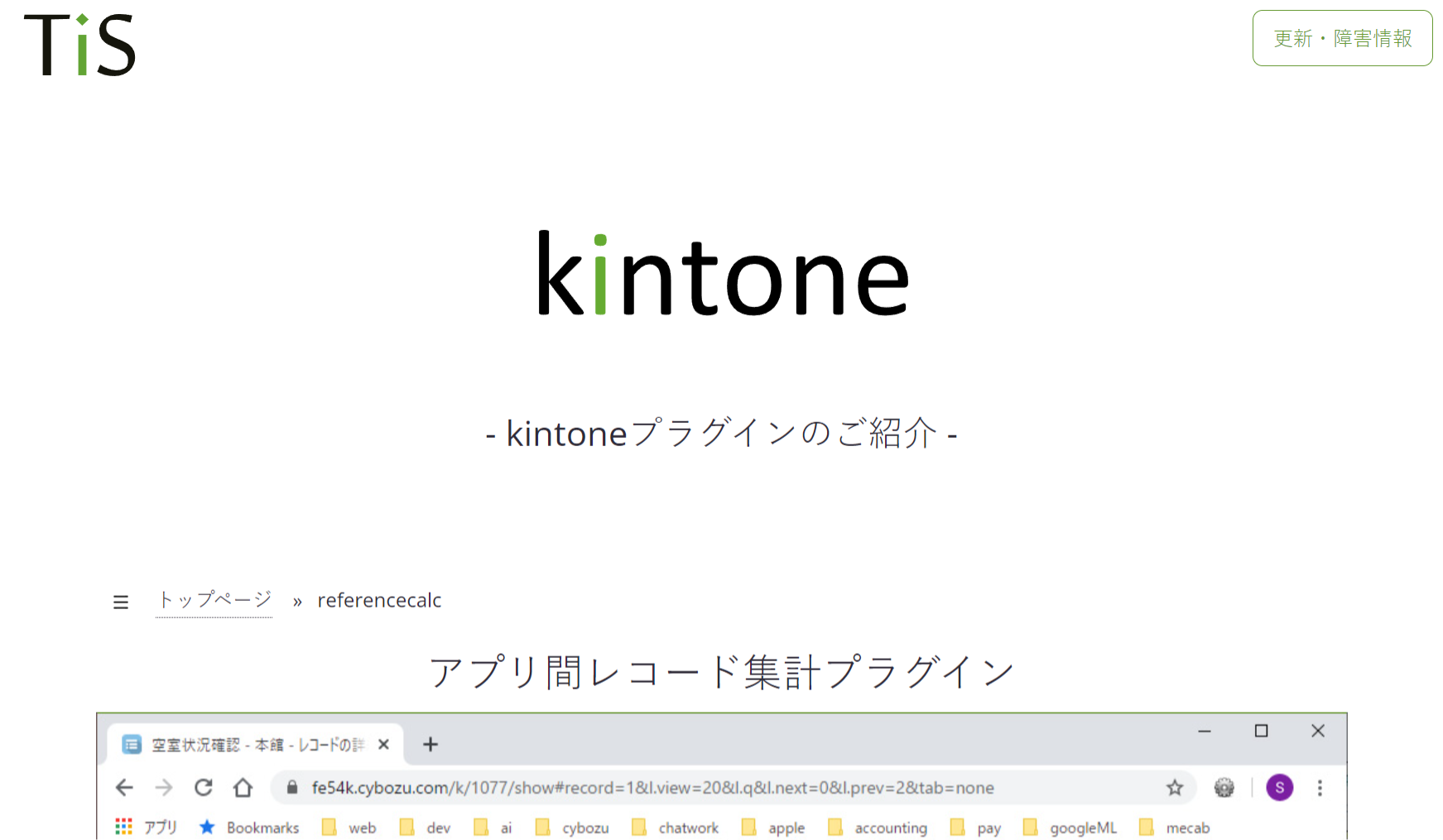Open the cybozu bookmark folder
The image size is (1443, 840).
pyautogui.click(x=572, y=828)
